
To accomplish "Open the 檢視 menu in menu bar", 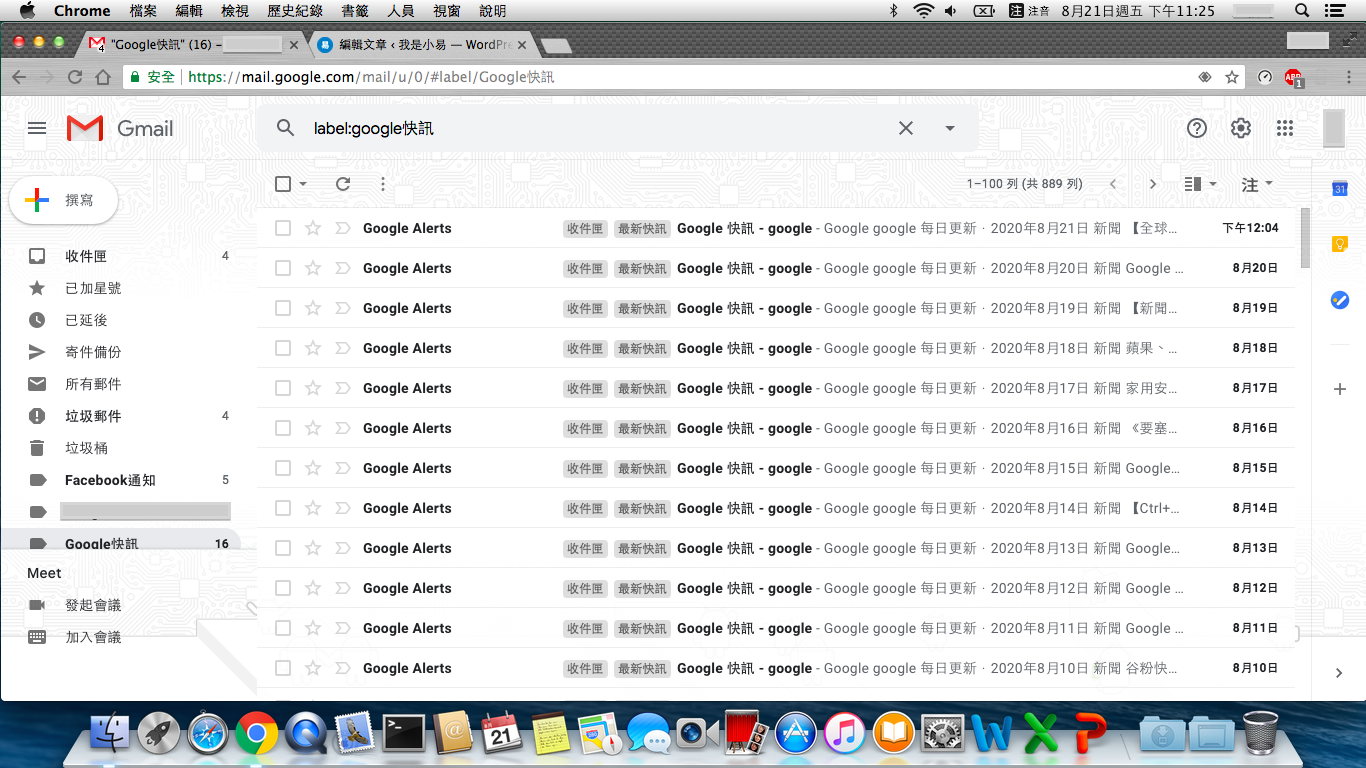I will click(235, 11).
